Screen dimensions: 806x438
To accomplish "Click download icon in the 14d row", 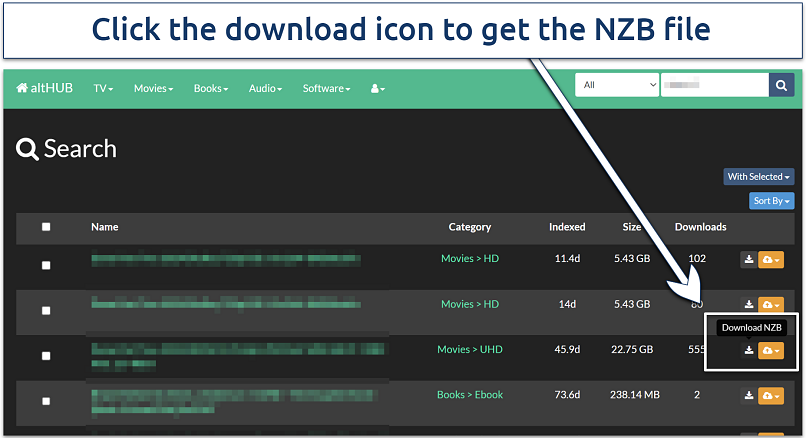I will pos(748,305).
